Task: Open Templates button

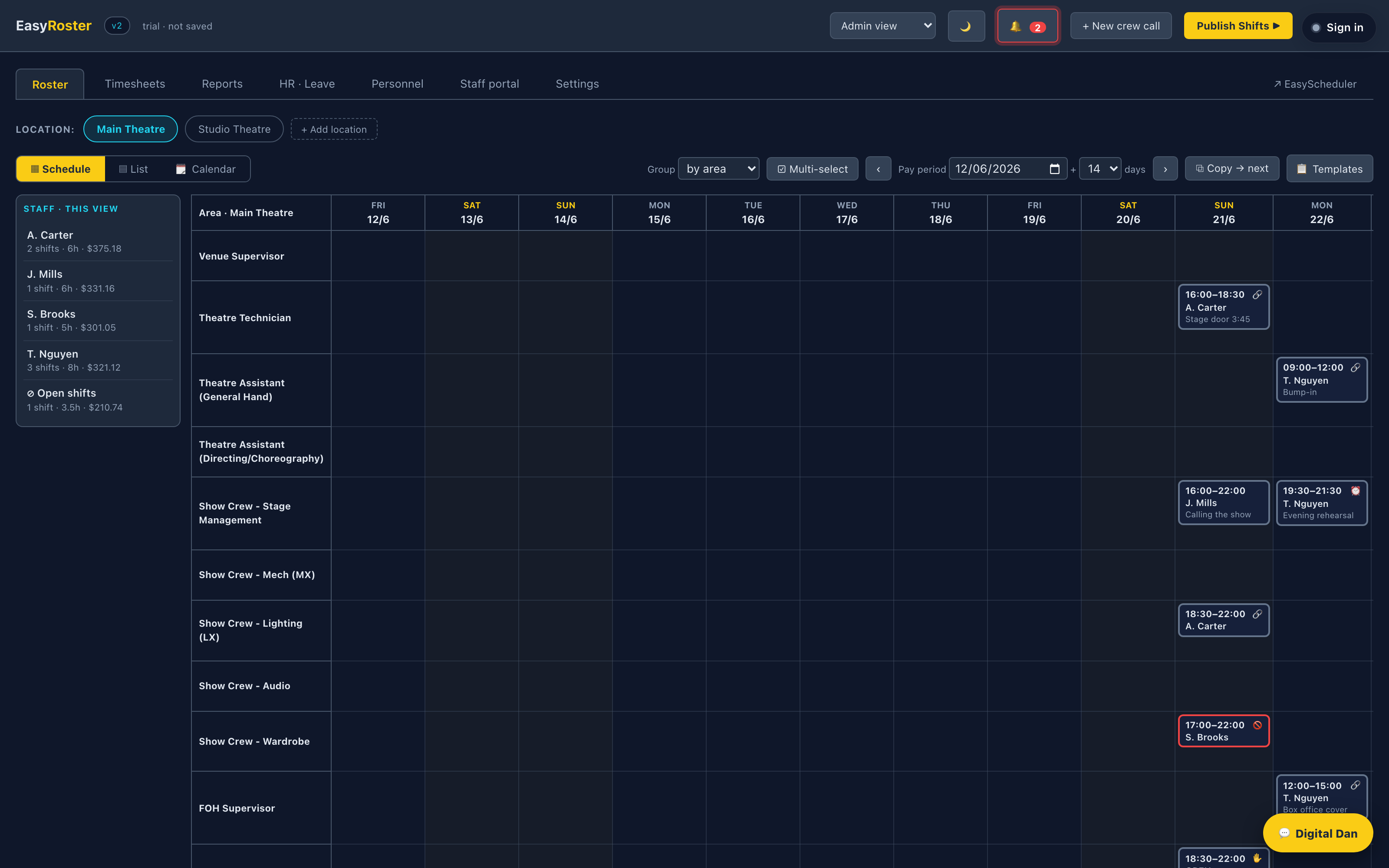Action: (1329, 169)
